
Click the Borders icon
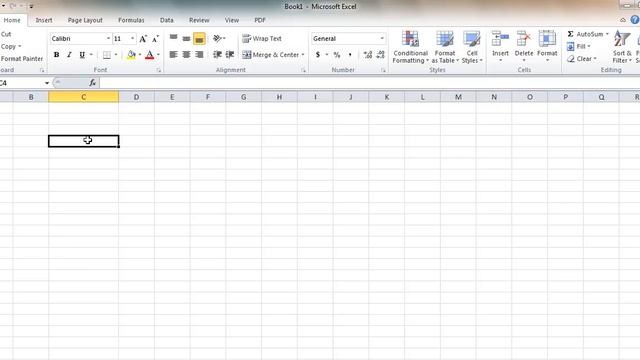tap(107, 55)
